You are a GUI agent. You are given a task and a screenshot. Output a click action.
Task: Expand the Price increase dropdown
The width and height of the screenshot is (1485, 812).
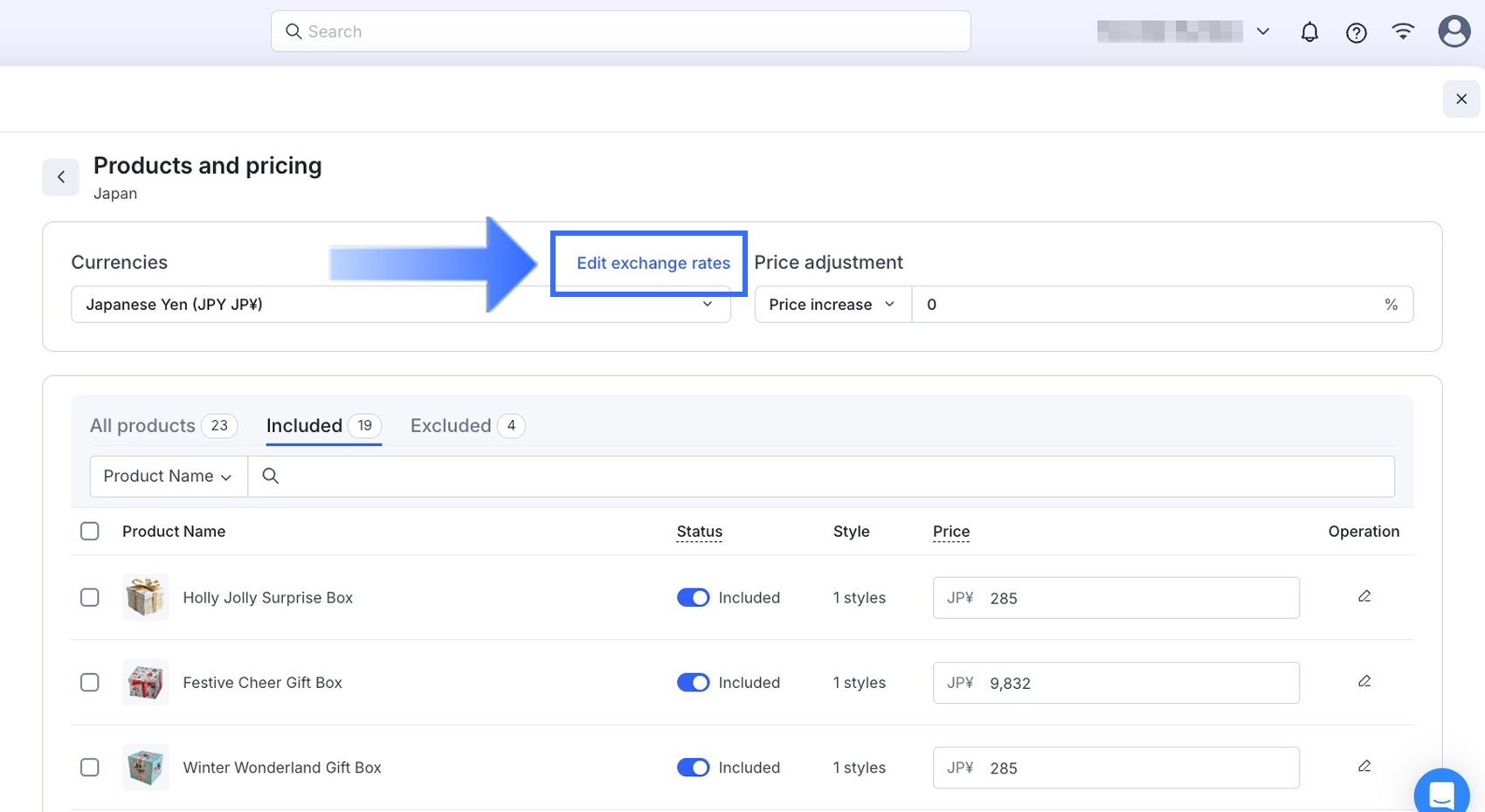(832, 305)
